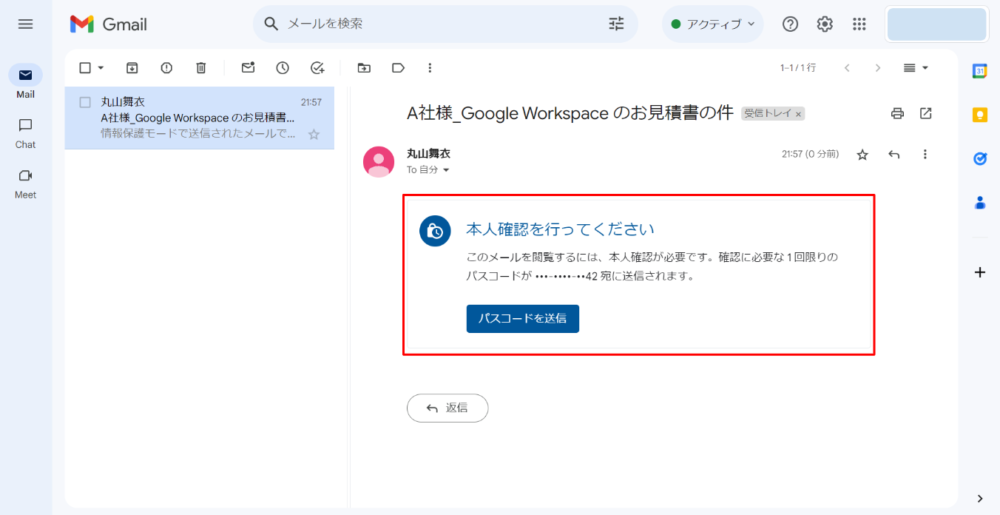Open Meet in the left sidebar
Image resolution: width=1000 pixels, height=515 pixels.
26,184
